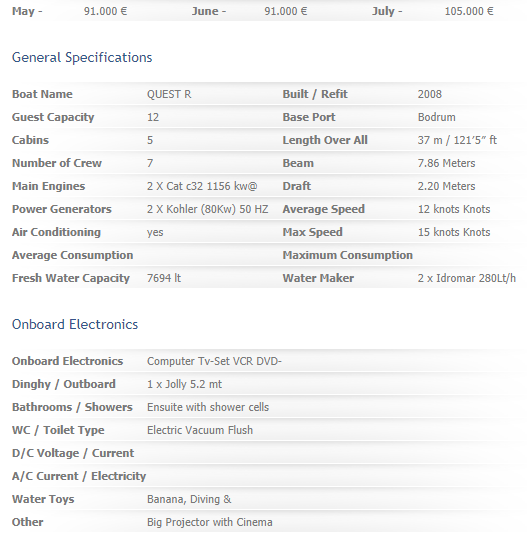Screen dimensions: 527x541
Task: Select the Fresh Water Capacity 7694 lt
Action: (x=164, y=278)
